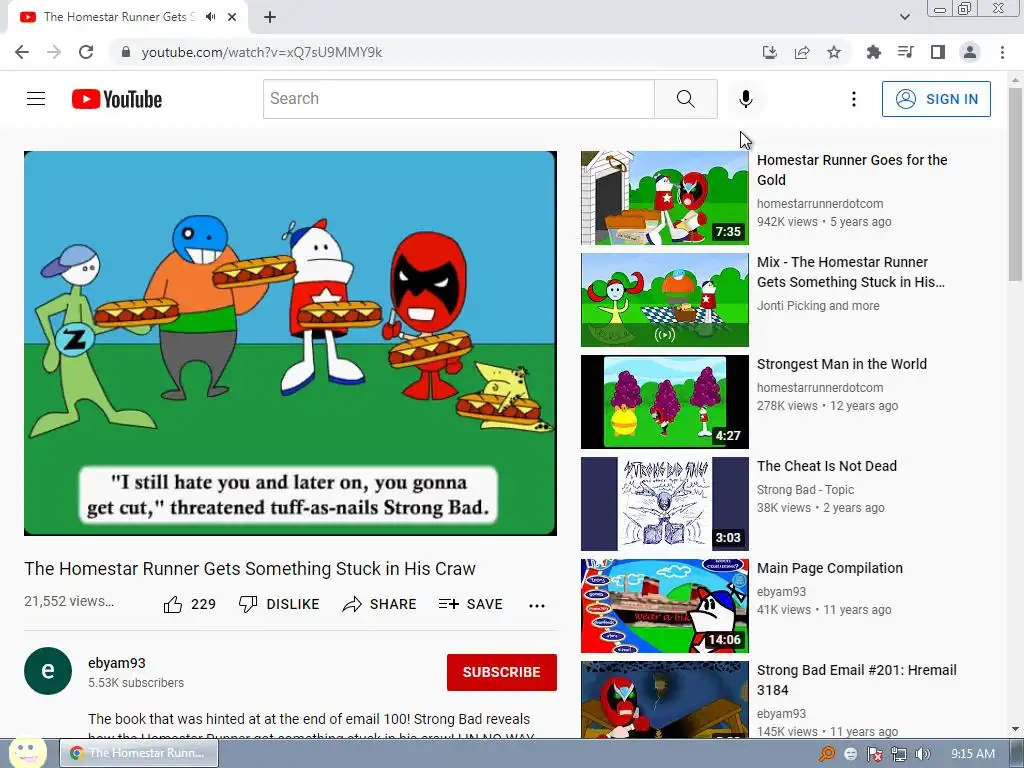Open Chrome three-dot menu

click(x=1002, y=52)
